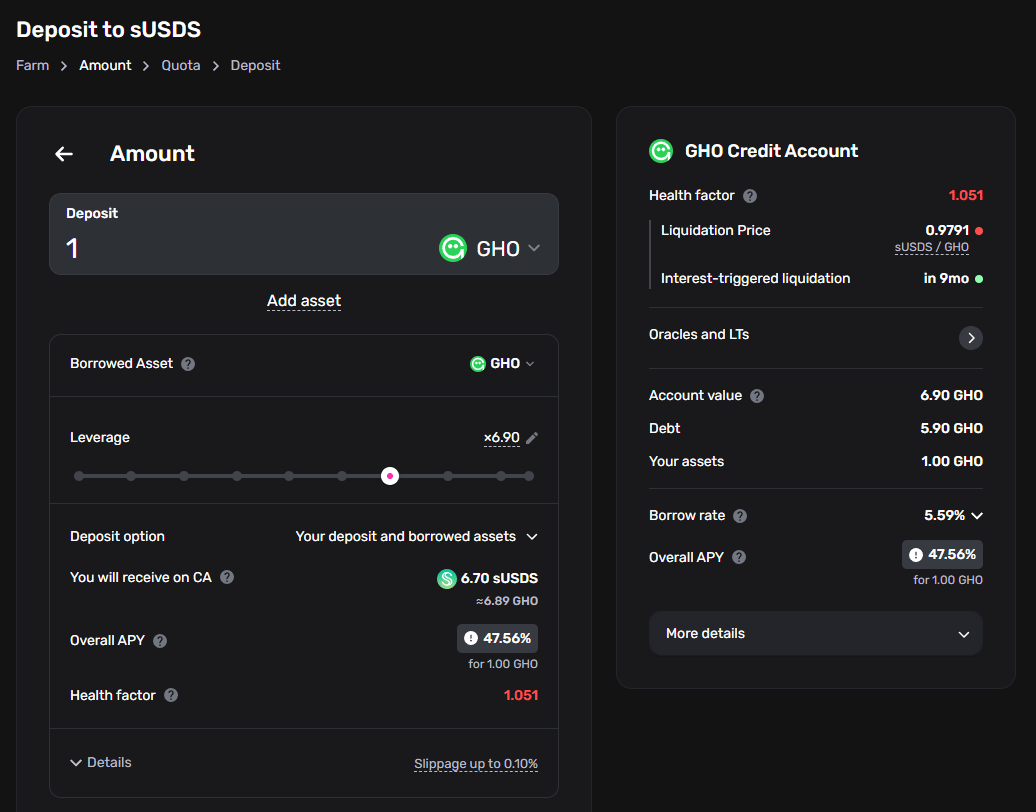Expand the Borrow rate 5.59% chevron
This screenshot has width=1036, height=812.
click(977, 516)
